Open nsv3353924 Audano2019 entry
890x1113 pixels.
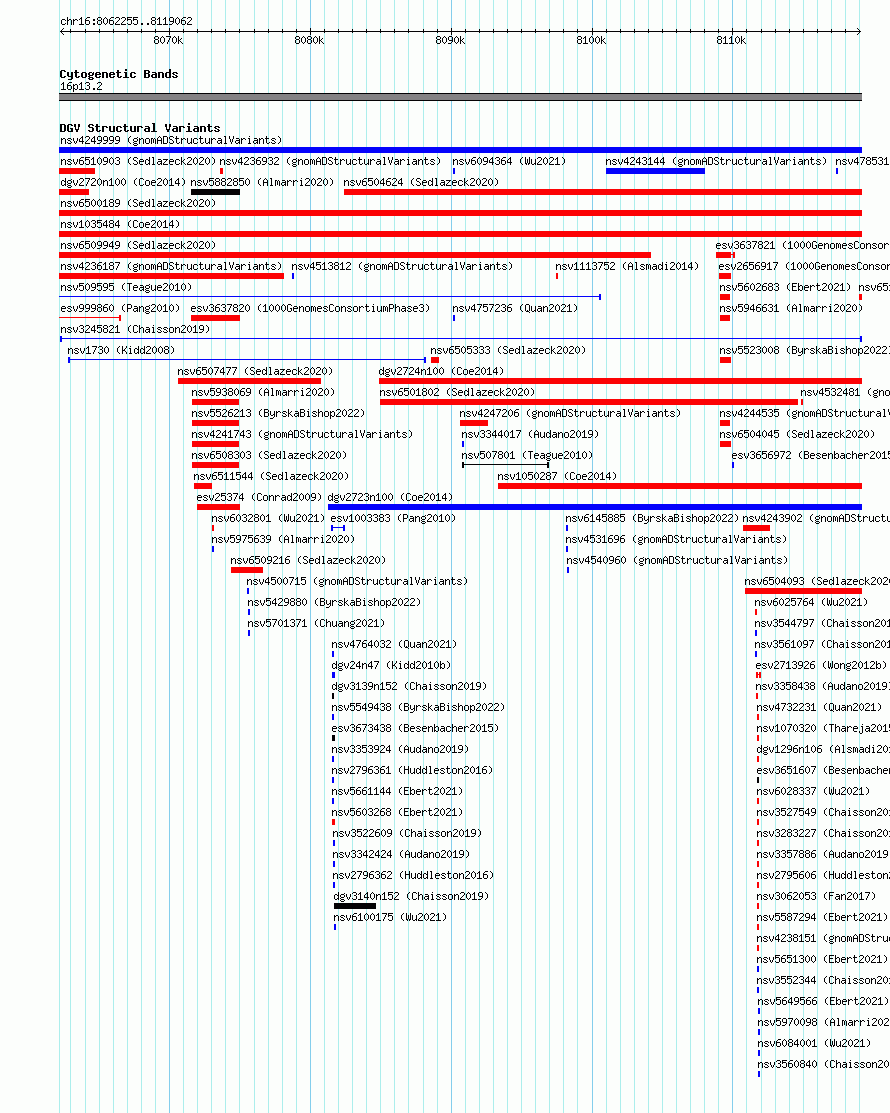point(400,750)
